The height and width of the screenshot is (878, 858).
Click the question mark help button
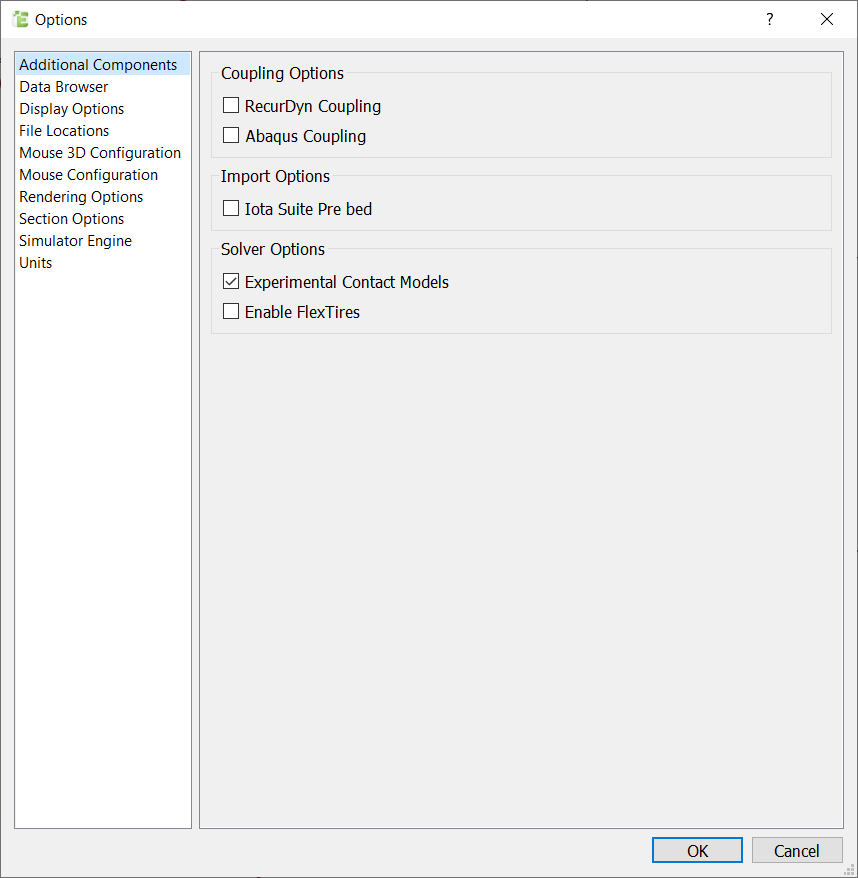[769, 19]
